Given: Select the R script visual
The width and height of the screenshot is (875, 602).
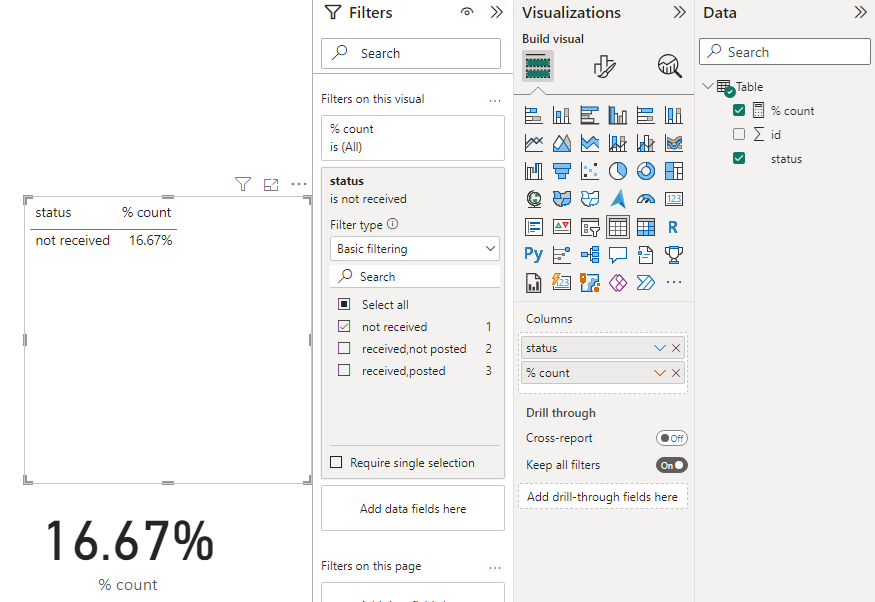Looking at the screenshot, I should (x=674, y=227).
